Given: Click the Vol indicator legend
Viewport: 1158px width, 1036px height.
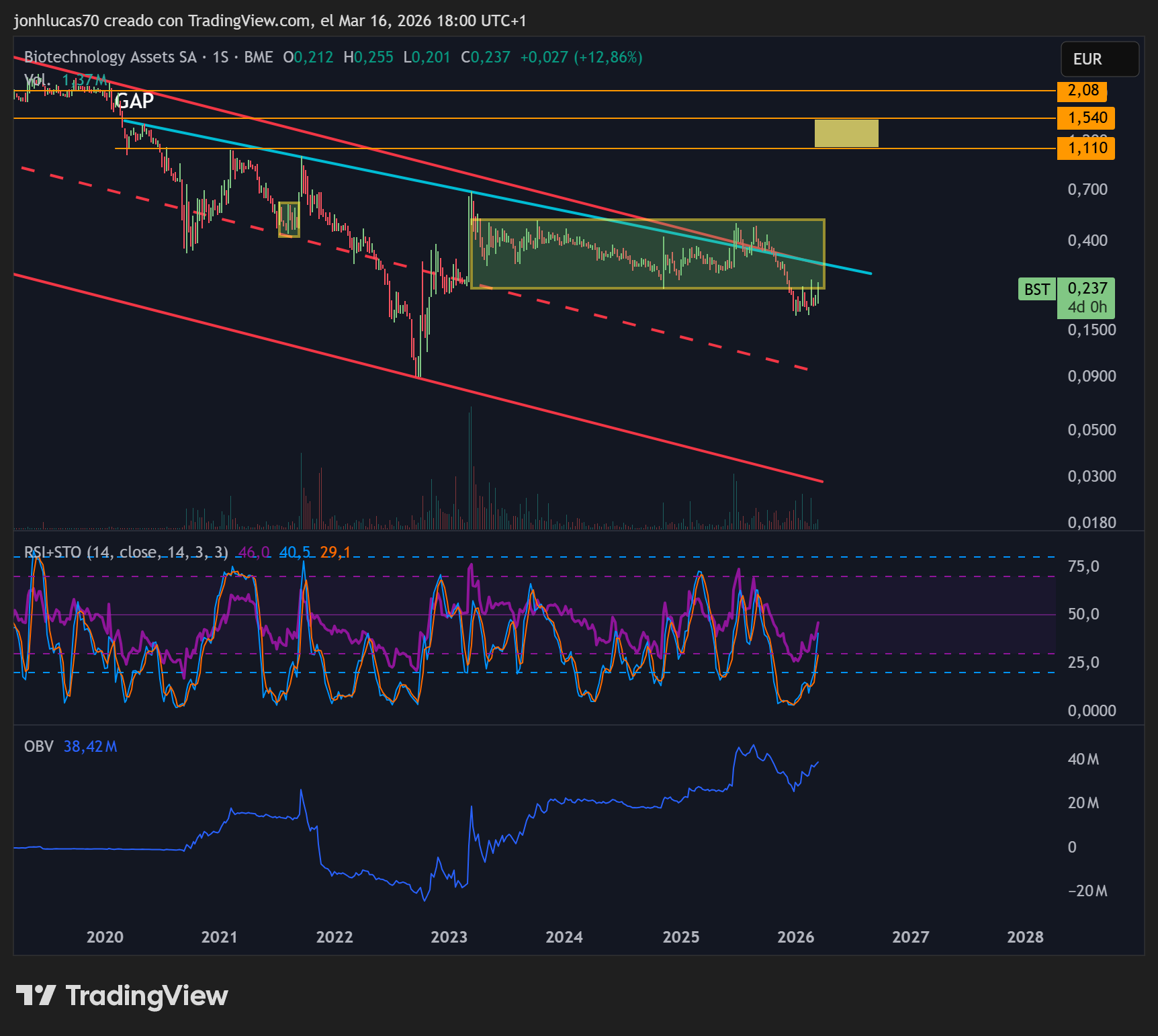Looking at the screenshot, I should 36,80.
